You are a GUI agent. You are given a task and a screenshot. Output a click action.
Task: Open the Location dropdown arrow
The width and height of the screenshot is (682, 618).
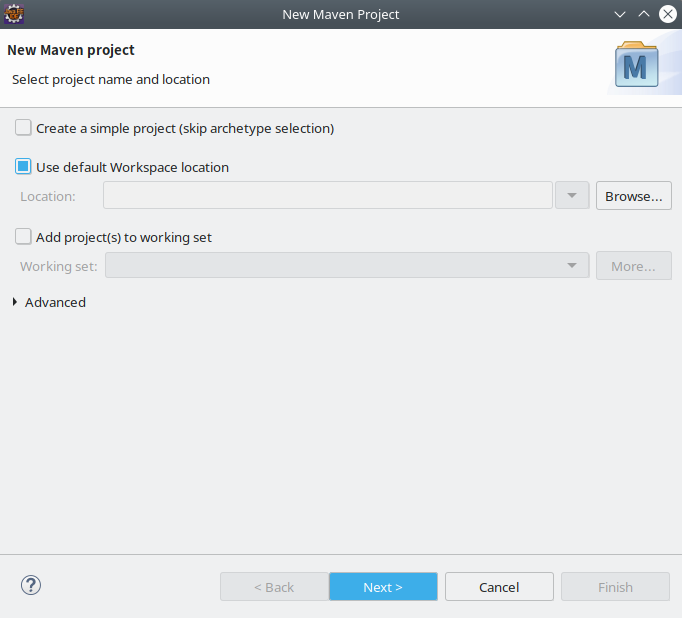(x=572, y=196)
